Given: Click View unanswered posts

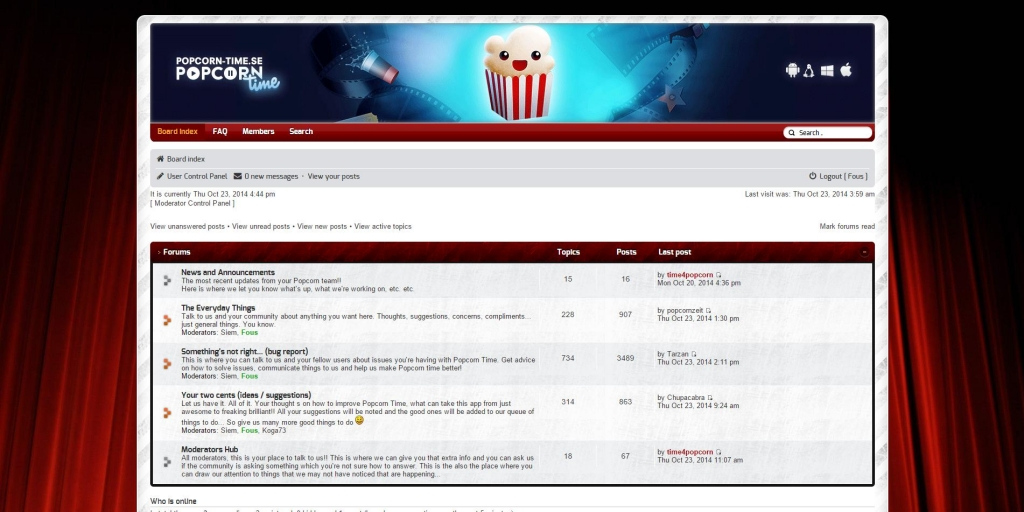Looking at the screenshot, I should tap(187, 227).
